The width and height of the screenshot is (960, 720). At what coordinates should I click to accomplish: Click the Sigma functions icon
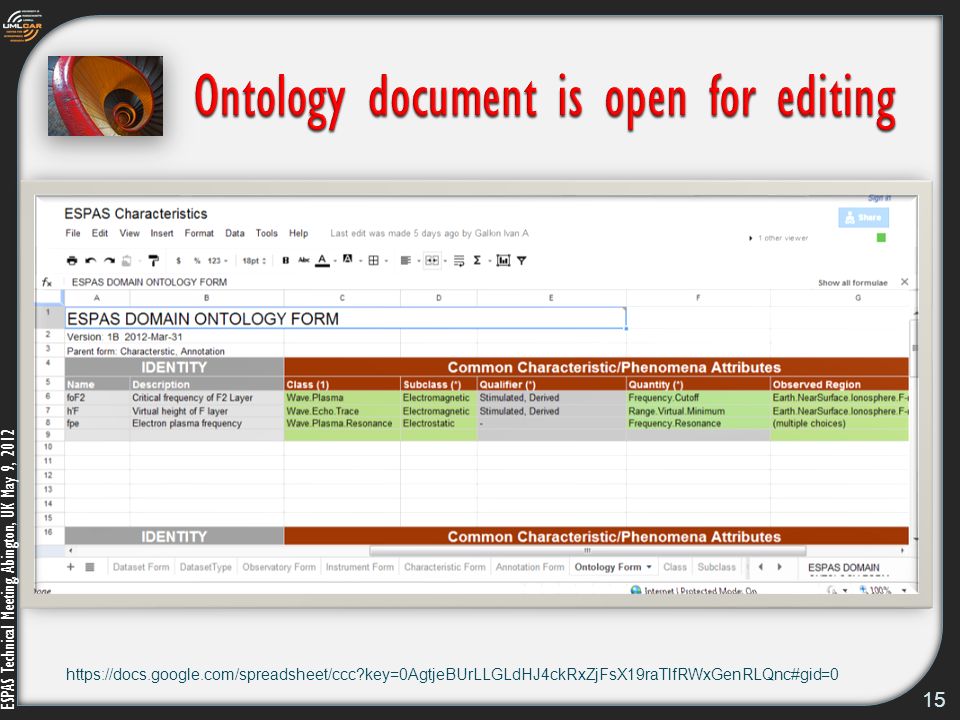(477, 261)
